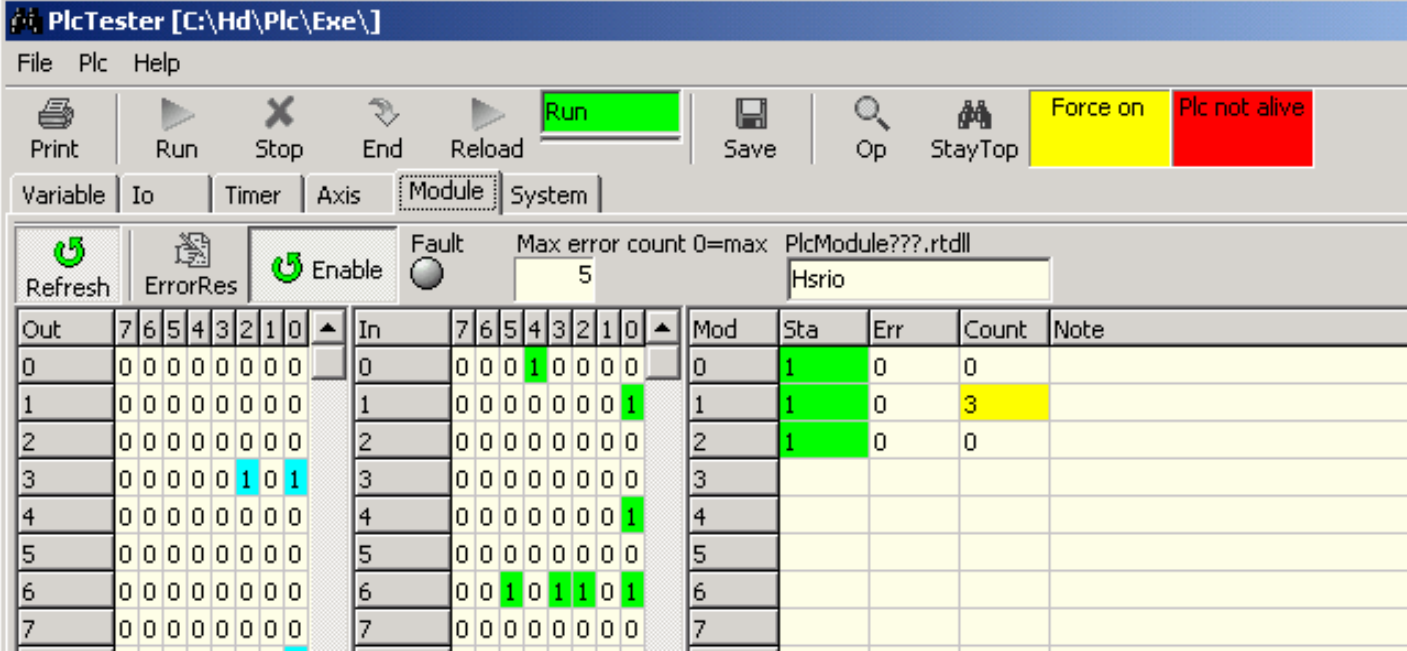Click the yellow Force on indicator
Image resolution: width=1407 pixels, height=651 pixels.
point(1098,128)
